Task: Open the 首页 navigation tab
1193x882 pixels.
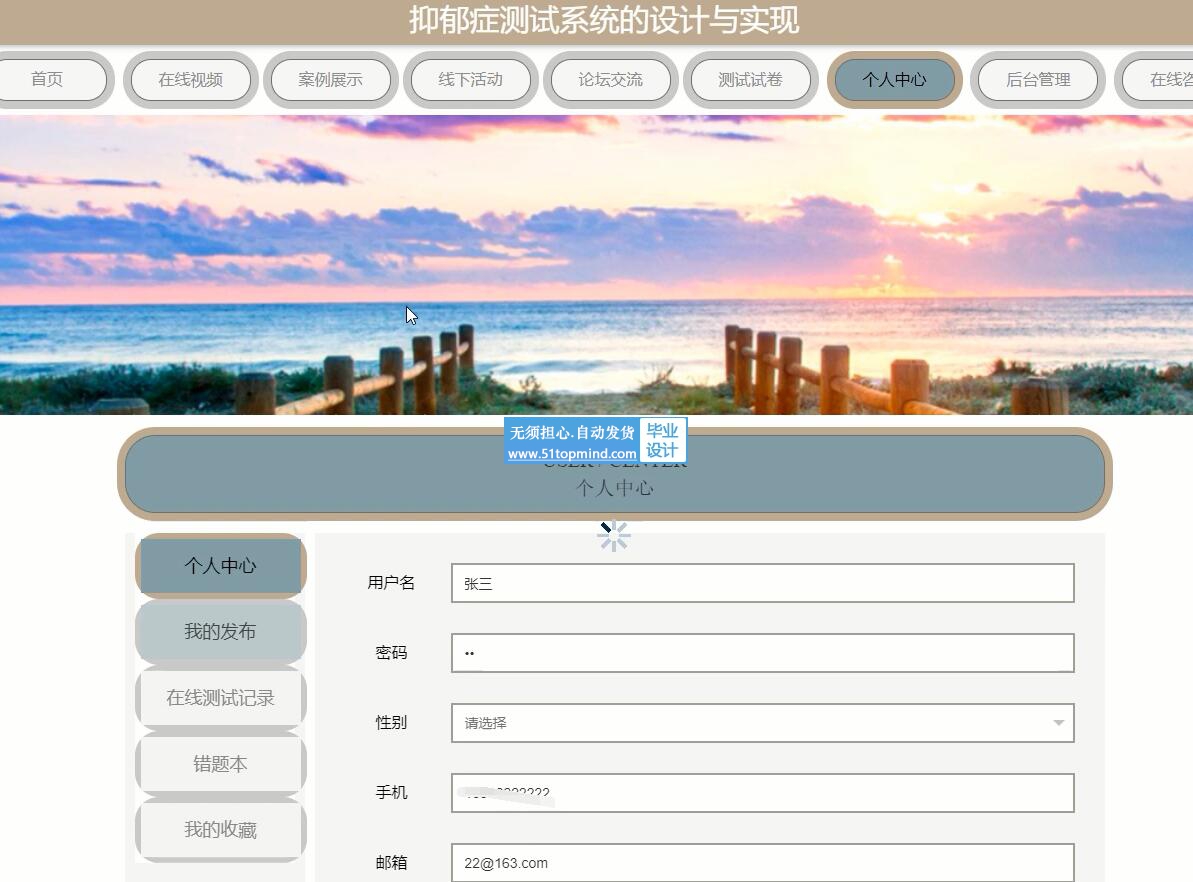Action: (48, 80)
